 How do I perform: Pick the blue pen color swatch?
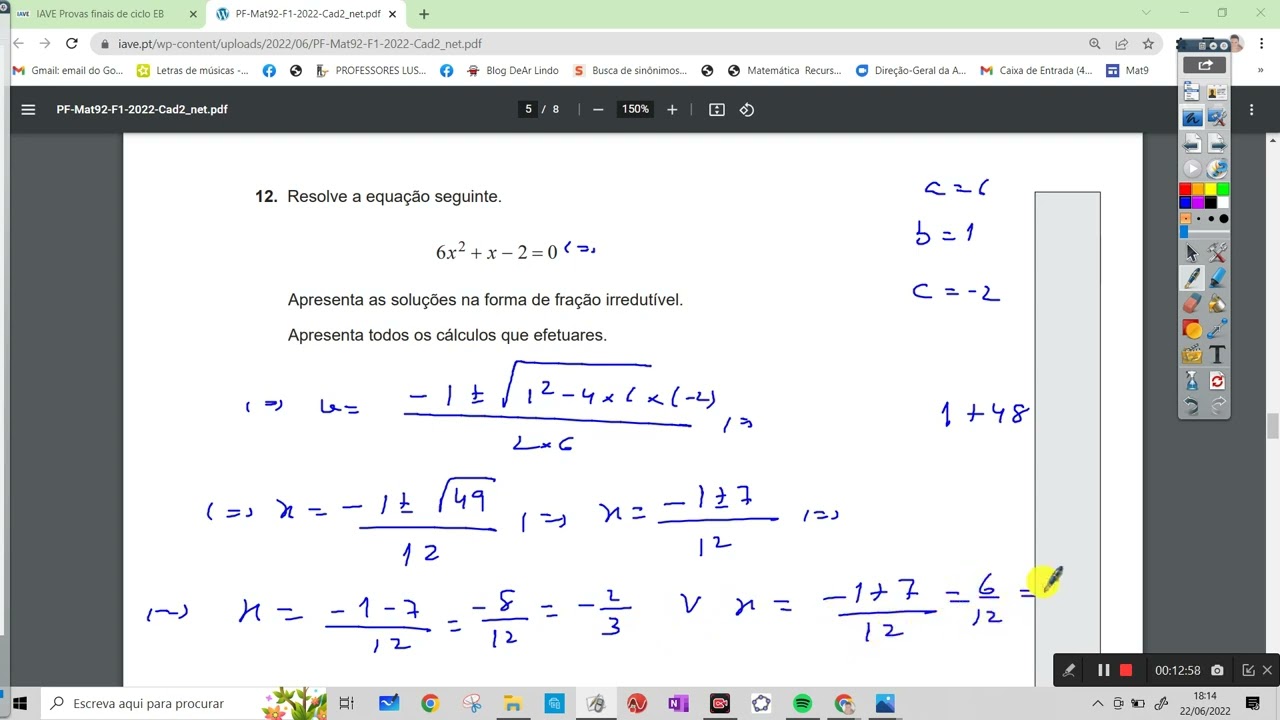coord(1185,202)
